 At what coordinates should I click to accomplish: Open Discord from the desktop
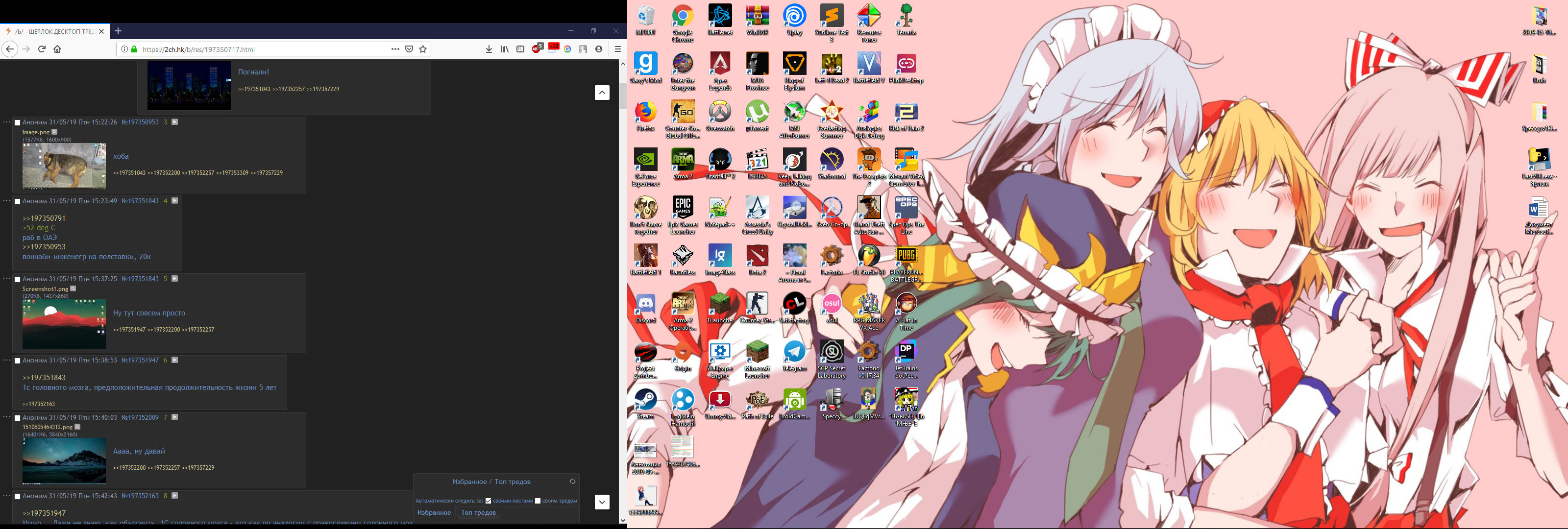click(x=645, y=308)
